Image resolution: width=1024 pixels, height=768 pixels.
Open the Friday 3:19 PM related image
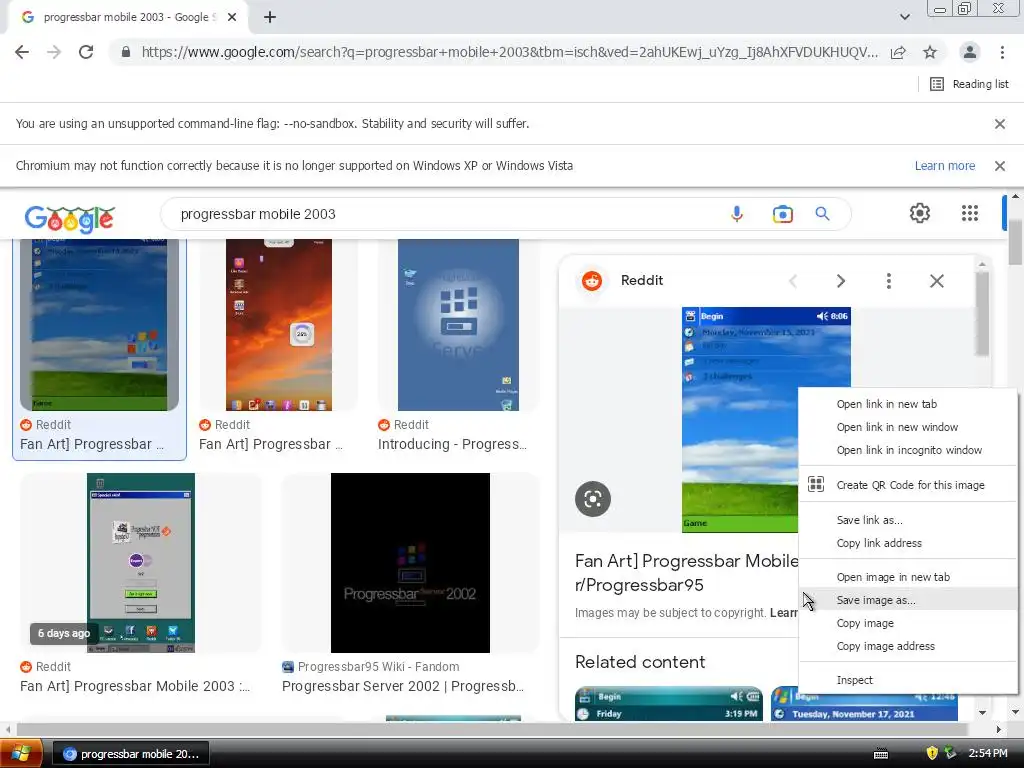click(669, 704)
